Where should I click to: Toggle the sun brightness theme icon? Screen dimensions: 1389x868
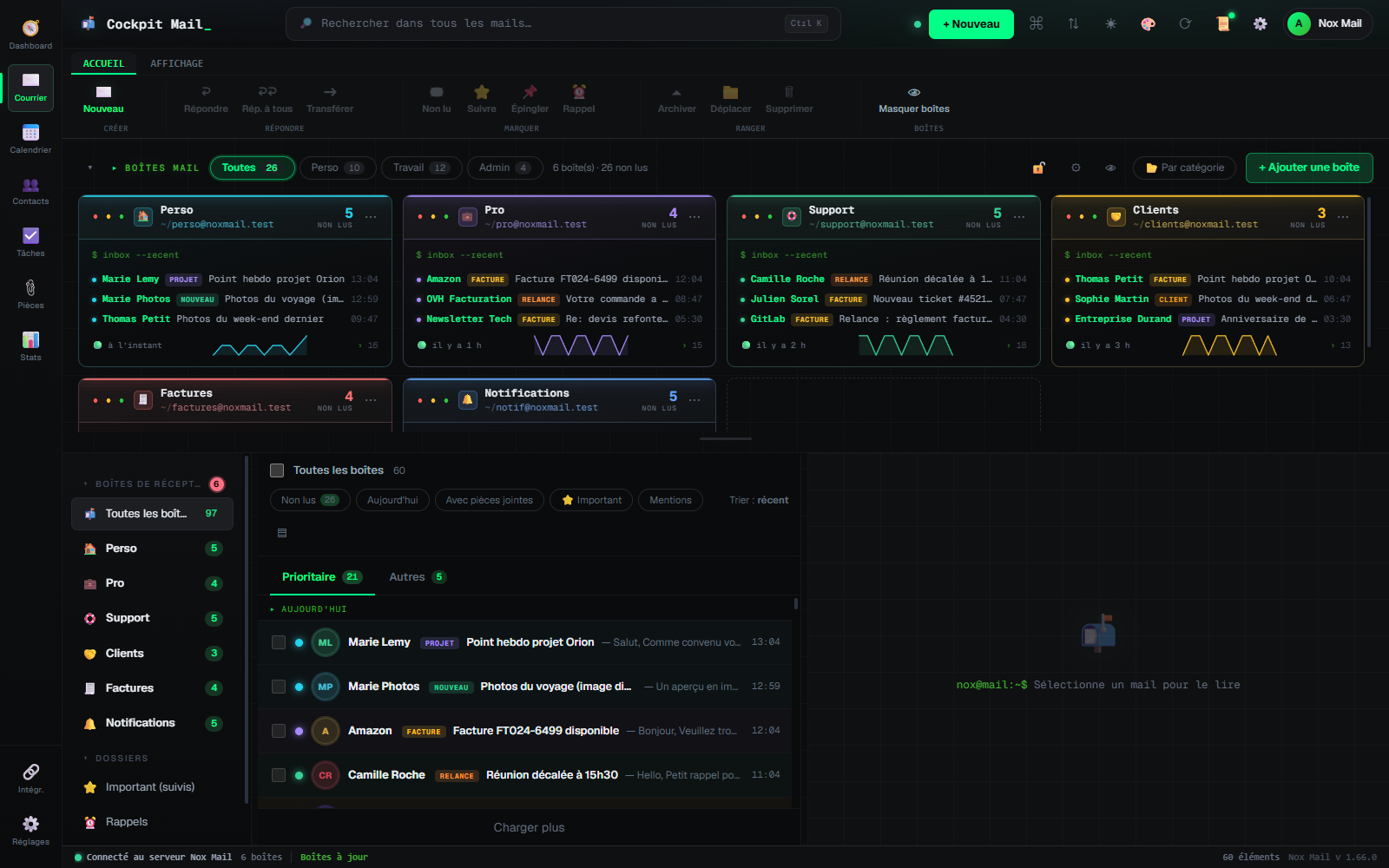1110,24
